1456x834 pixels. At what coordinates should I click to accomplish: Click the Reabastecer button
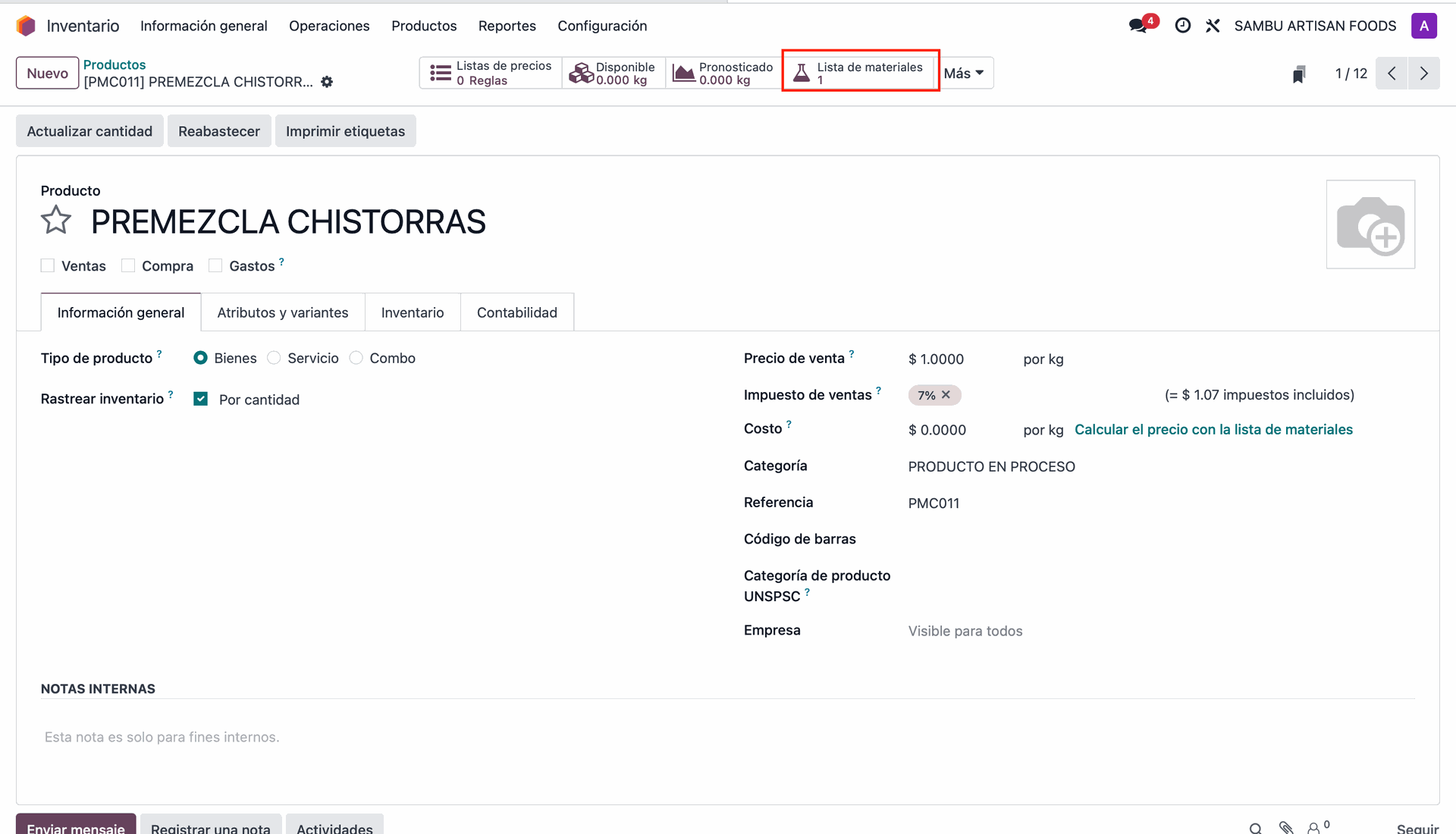218,131
